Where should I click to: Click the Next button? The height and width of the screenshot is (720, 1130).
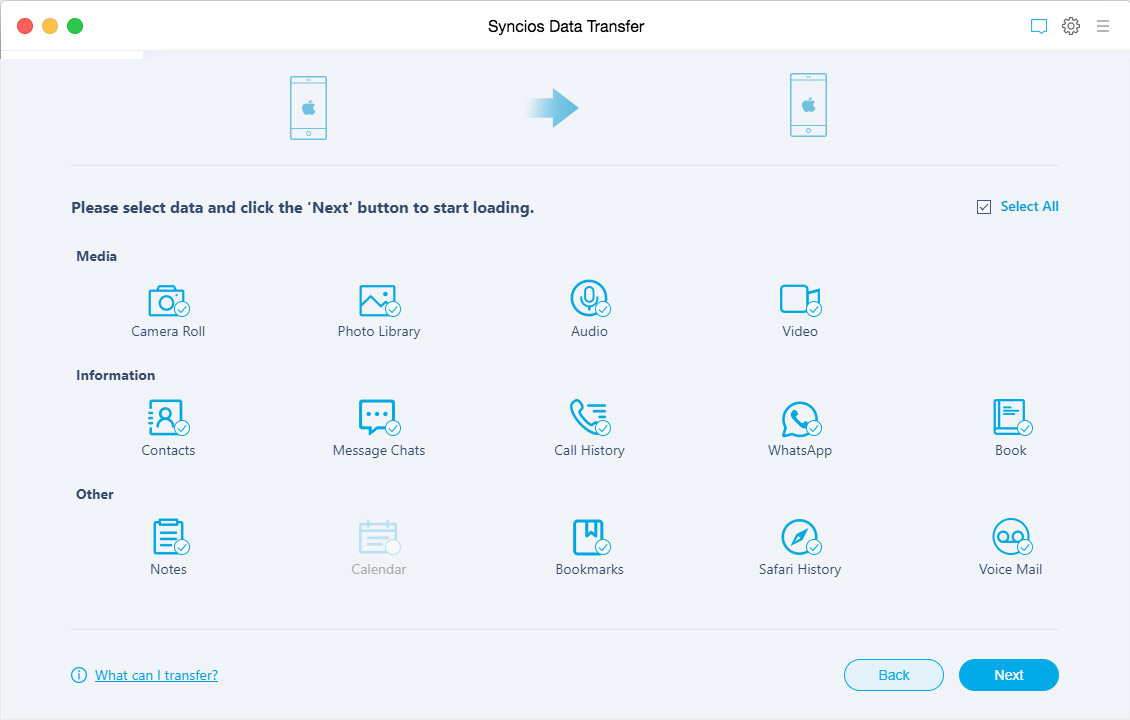[x=1008, y=675]
